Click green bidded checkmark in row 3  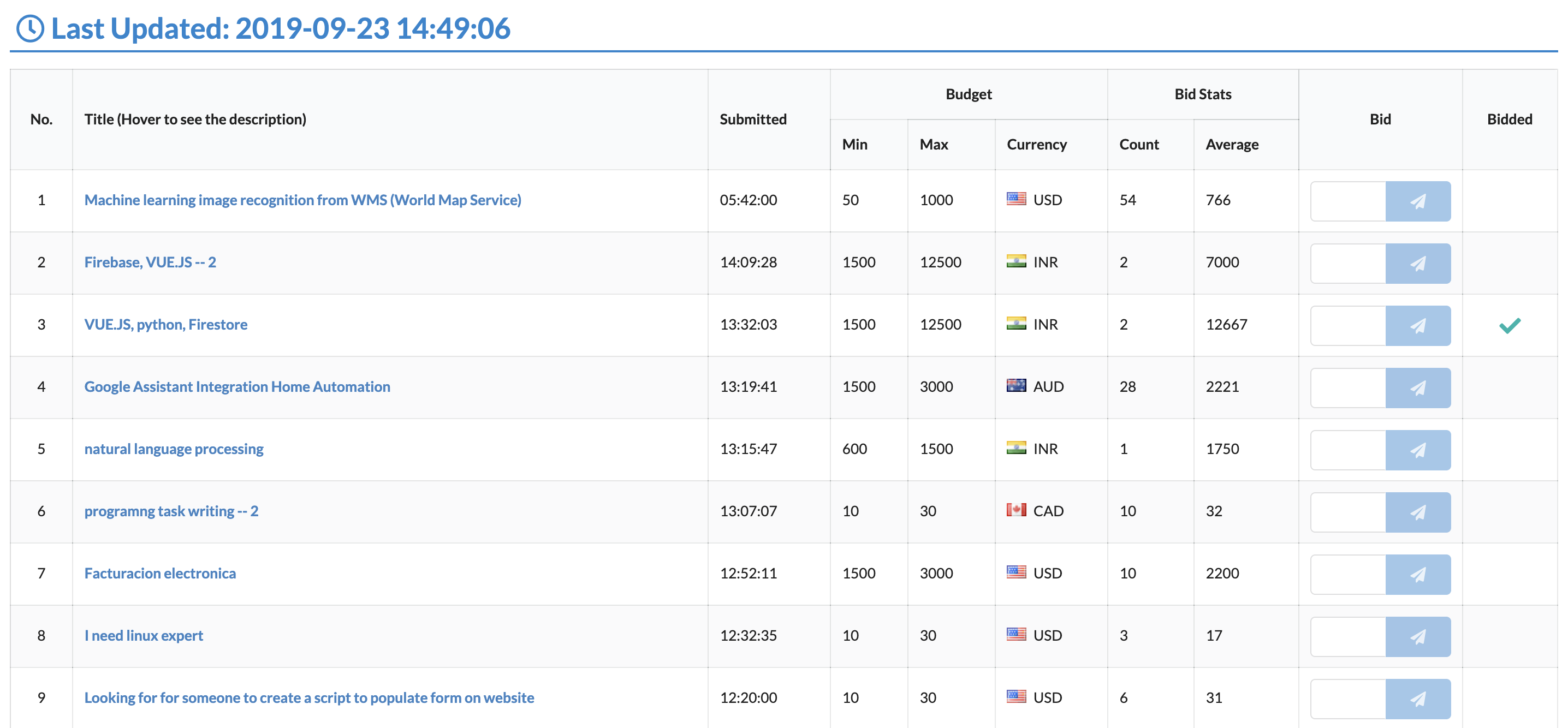point(1509,325)
